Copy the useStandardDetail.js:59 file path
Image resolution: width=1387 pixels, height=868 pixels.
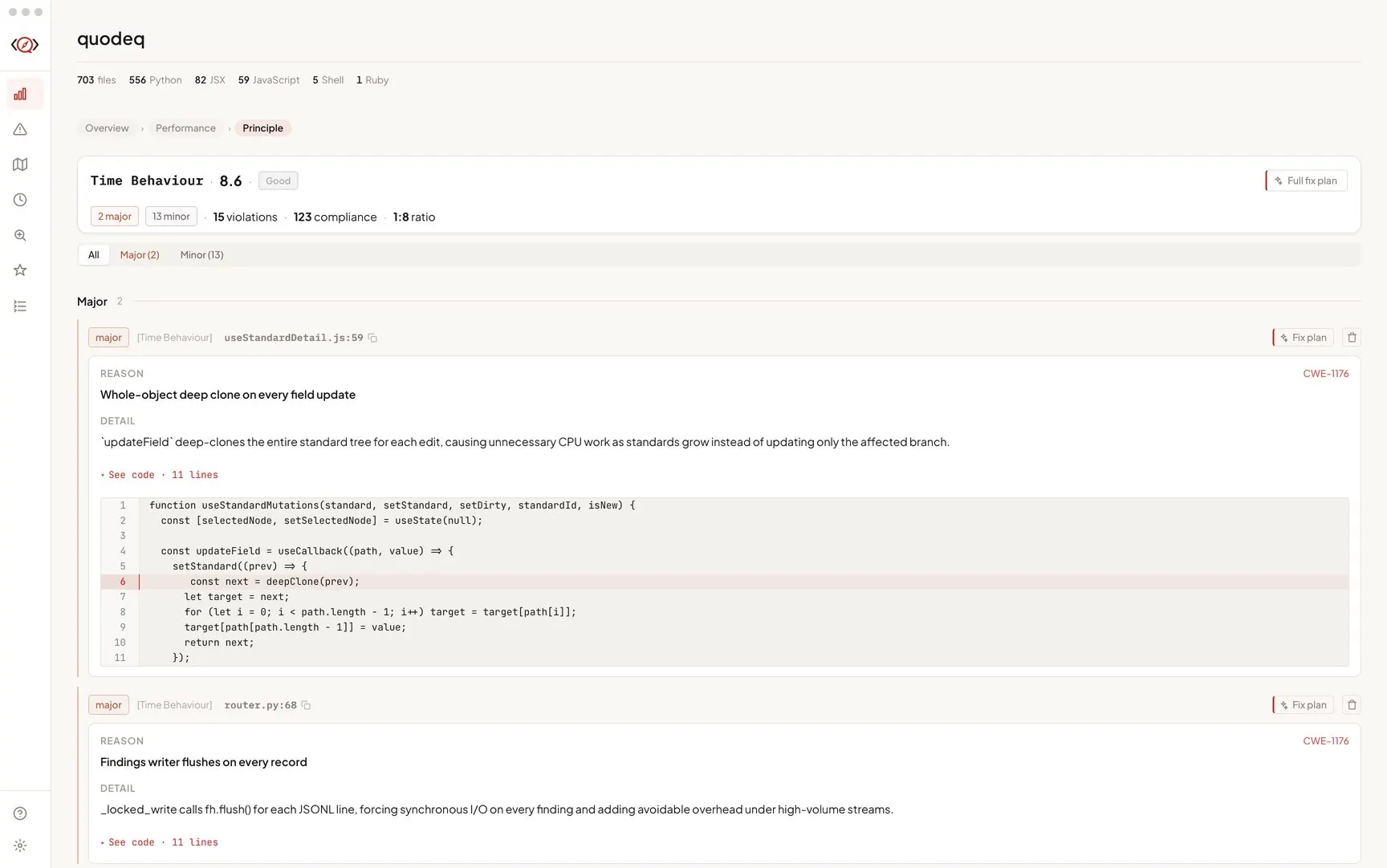pyautogui.click(x=372, y=338)
